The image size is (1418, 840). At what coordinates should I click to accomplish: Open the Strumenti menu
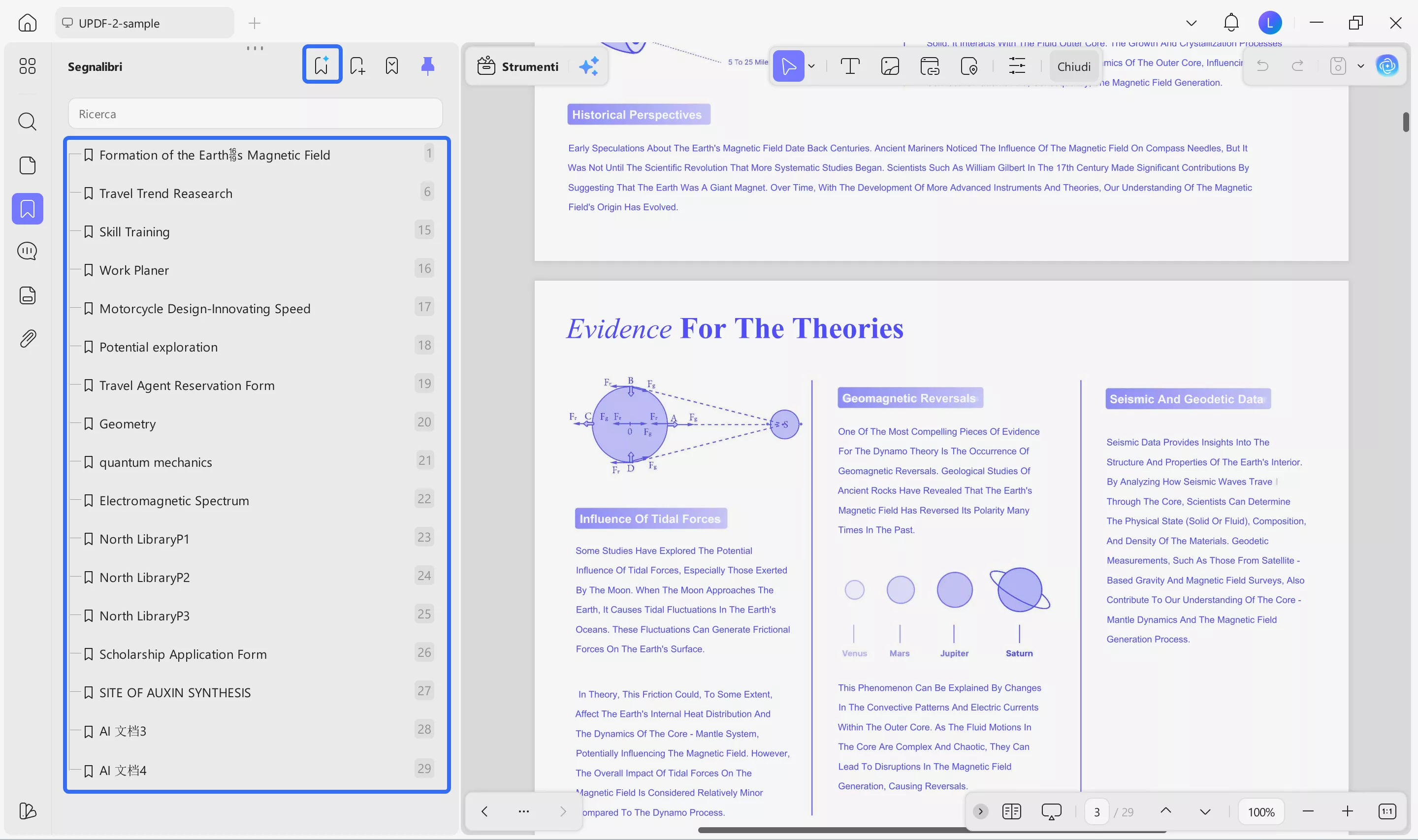pos(518,66)
